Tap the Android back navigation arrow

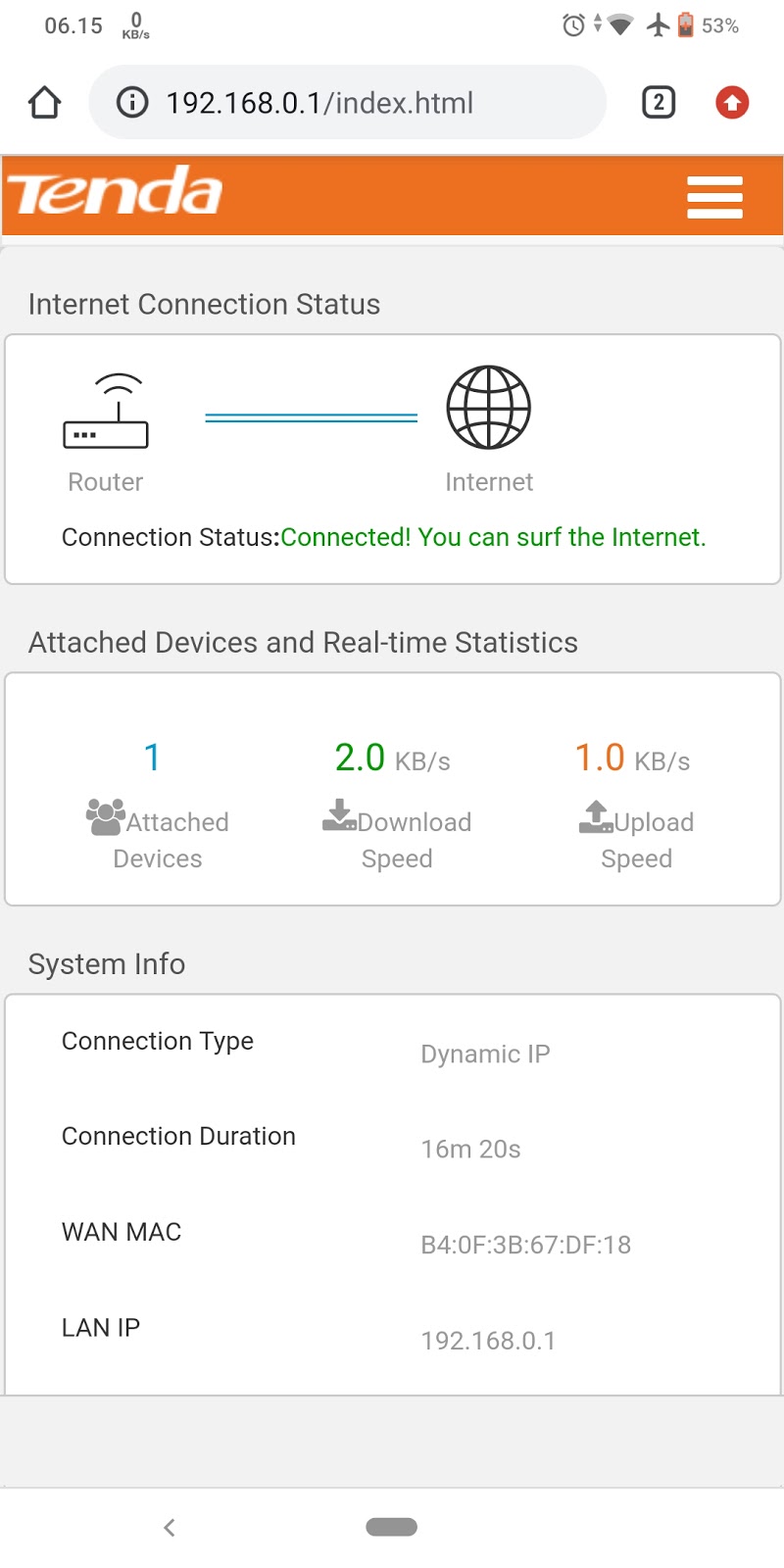[x=170, y=1527]
